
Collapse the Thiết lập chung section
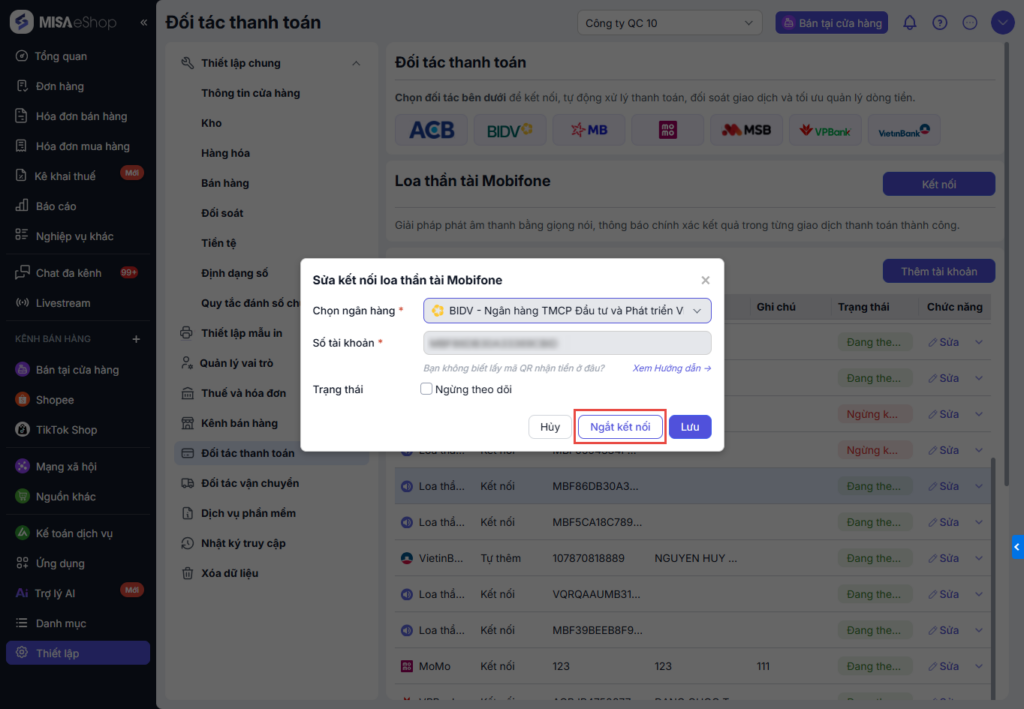(x=356, y=63)
